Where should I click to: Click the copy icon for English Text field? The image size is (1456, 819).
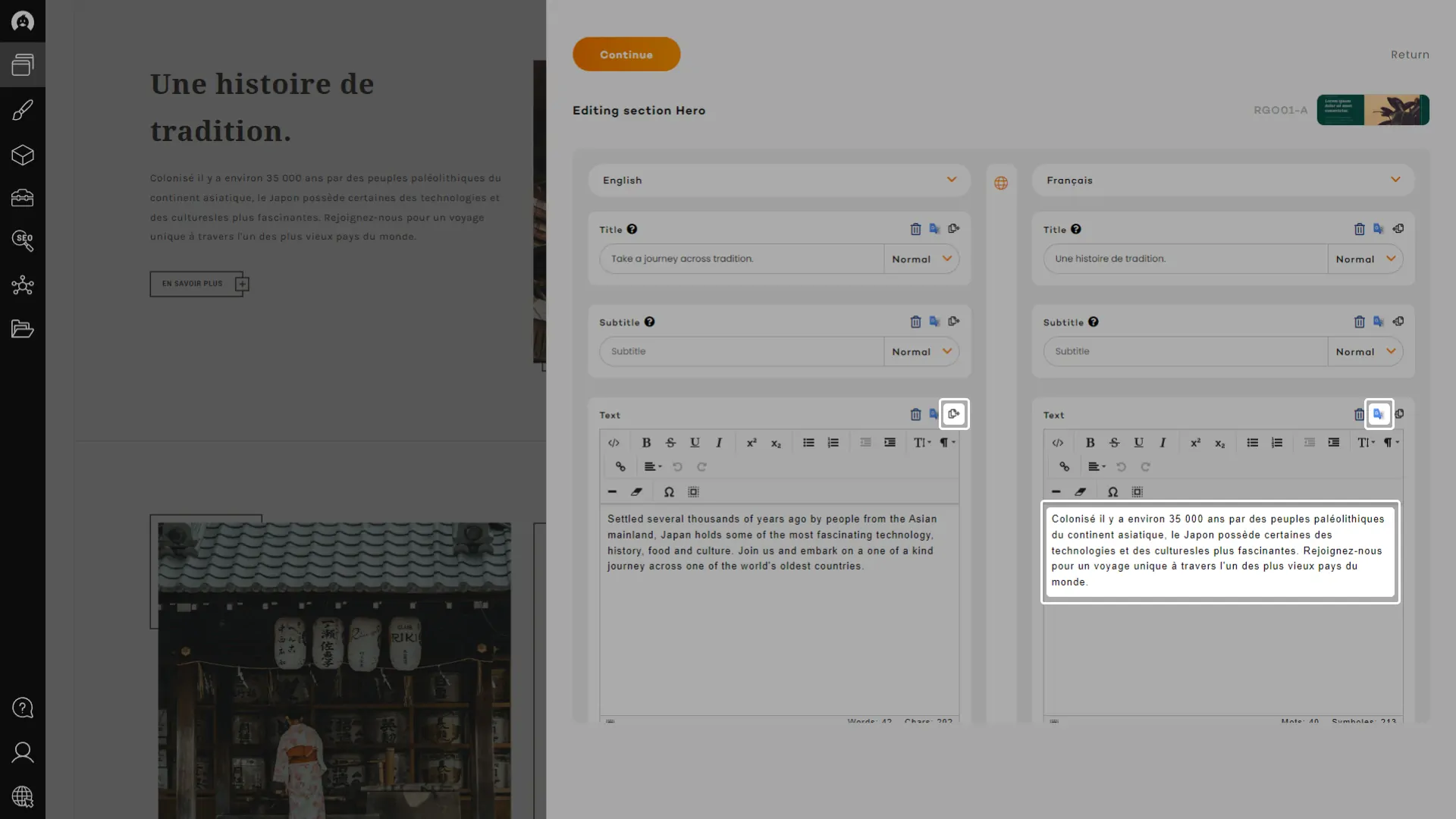tap(954, 414)
